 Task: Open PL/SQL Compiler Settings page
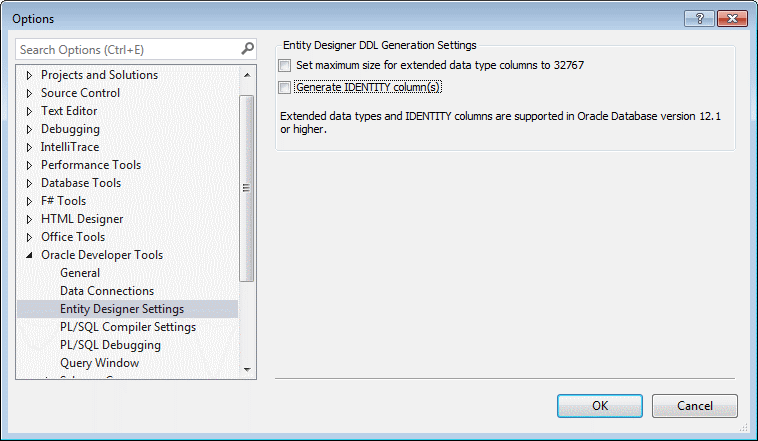(x=128, y=327)
